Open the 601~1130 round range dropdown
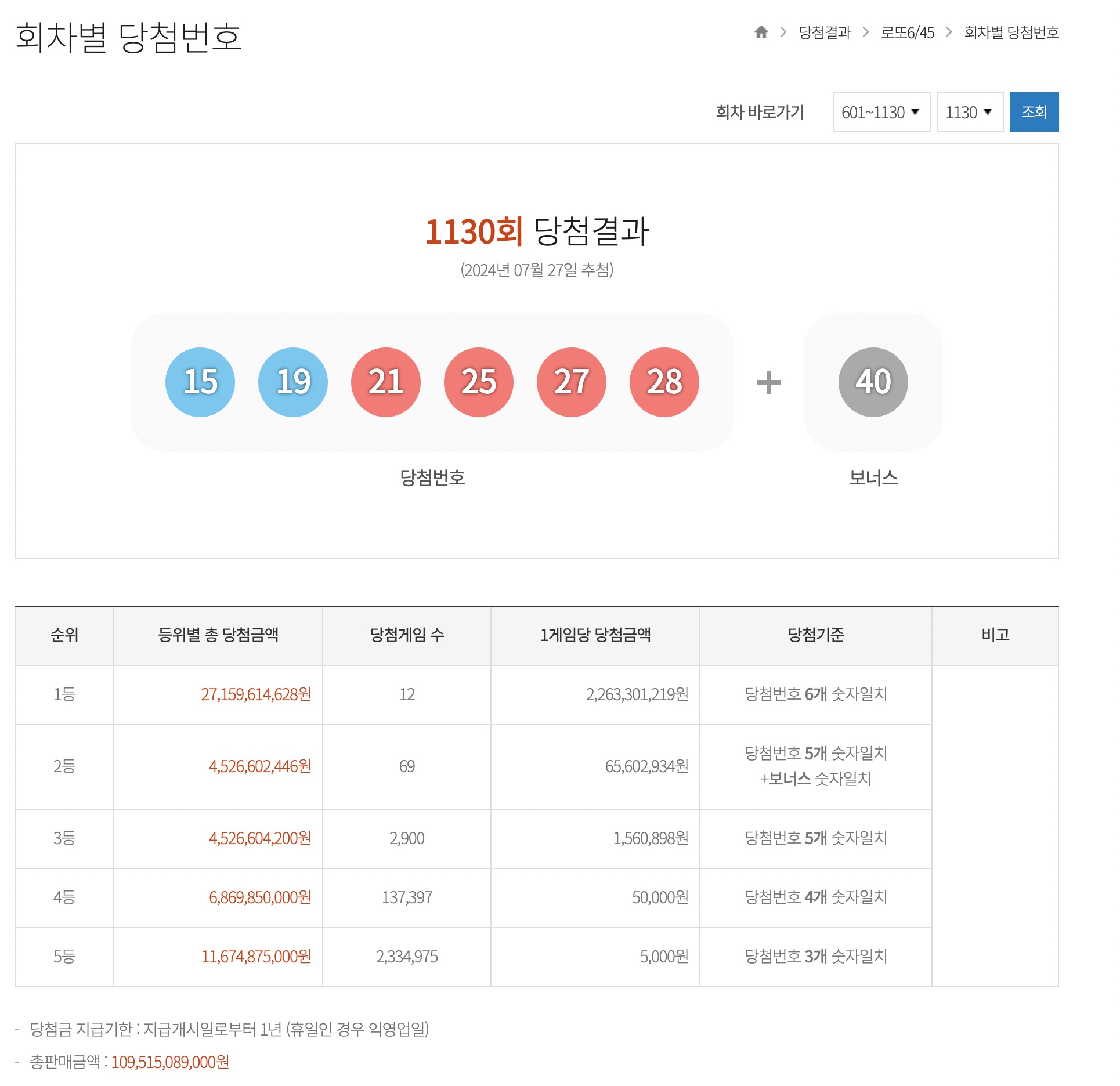This screenshot has width=1120, height=1086. (x=881, y=111)
